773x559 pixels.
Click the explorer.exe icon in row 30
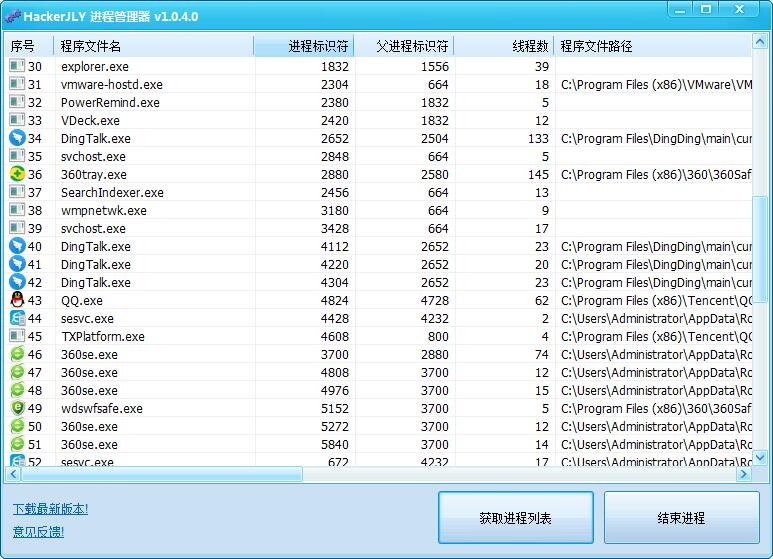pyautogui.click(x=17, y=66)
